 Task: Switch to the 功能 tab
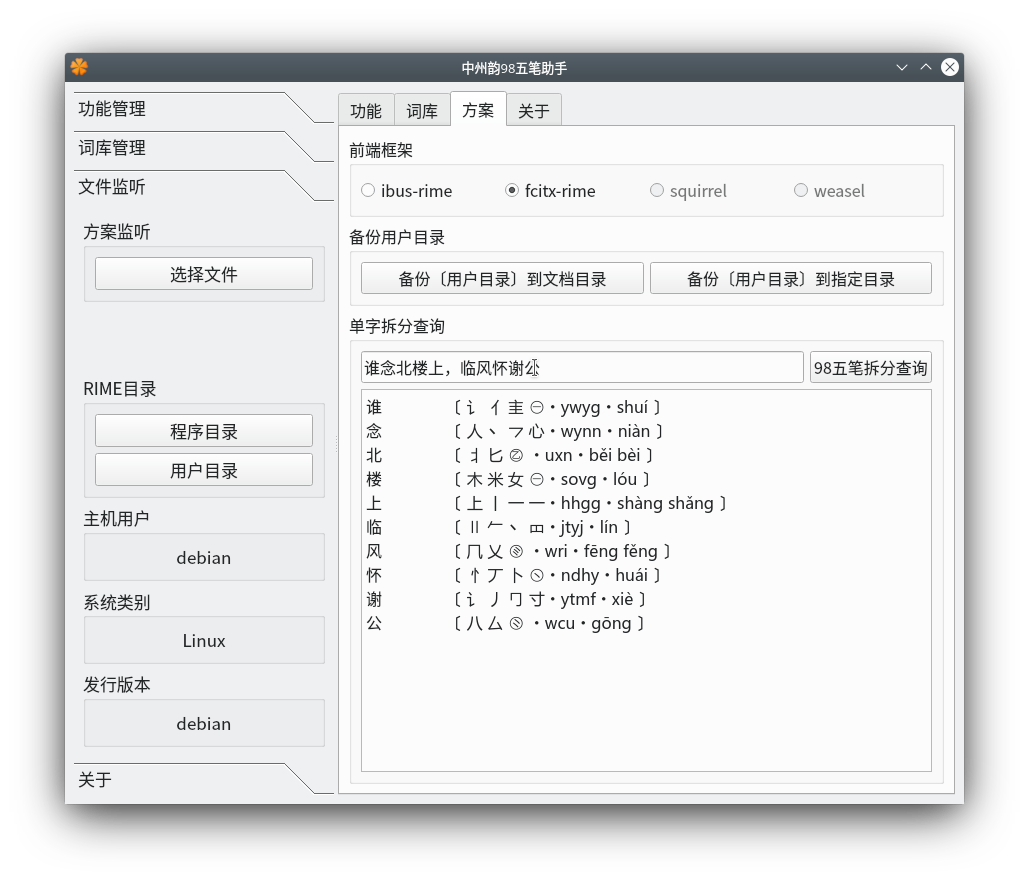(x=366, y=110)
